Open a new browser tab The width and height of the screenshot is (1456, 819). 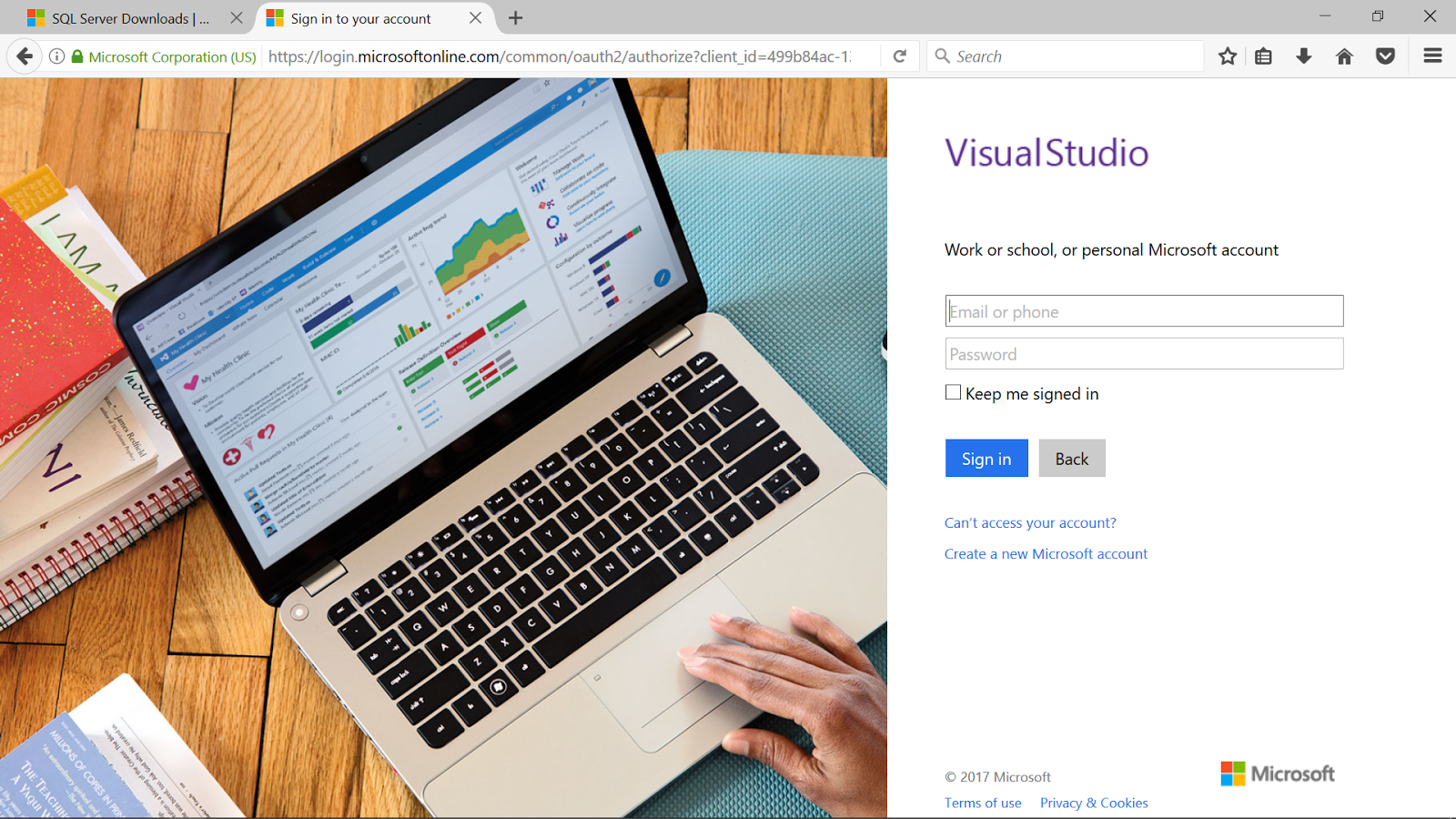click(x=518, y=17)
